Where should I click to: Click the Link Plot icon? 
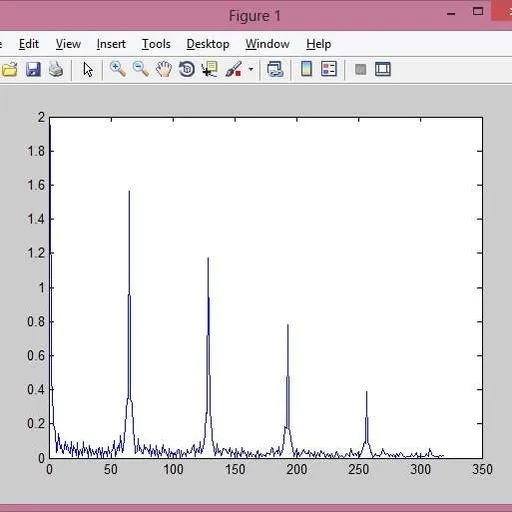275,69
